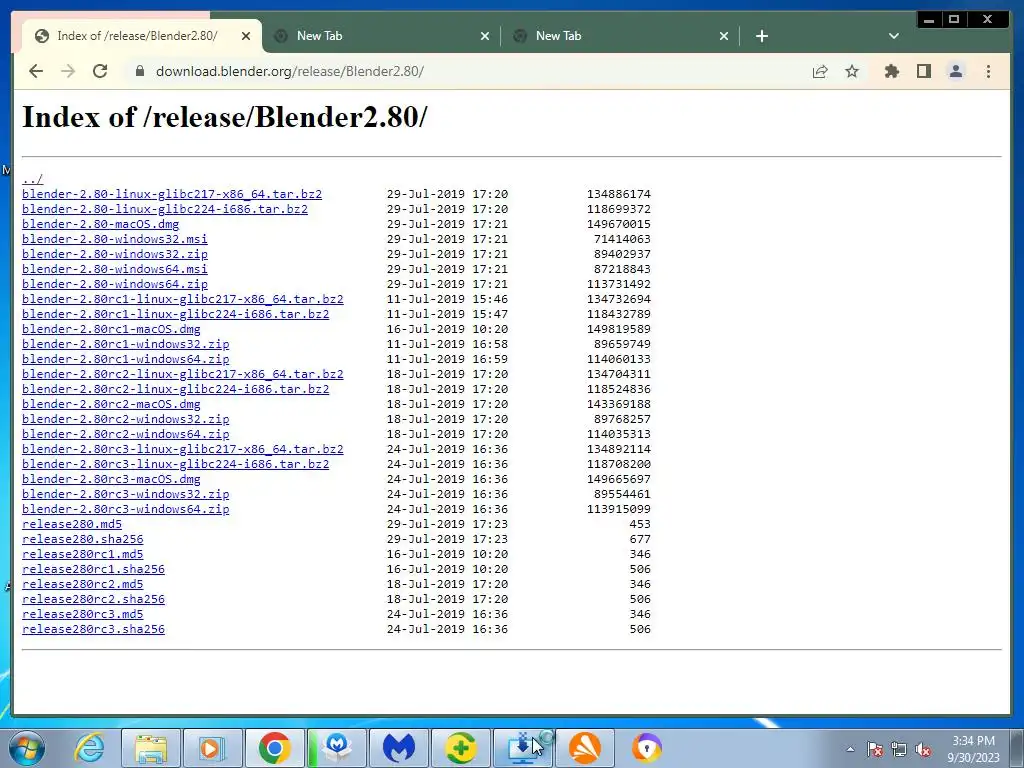The height and width of the screenshot is (768, 1024).
Task: Download blender-2.80-linux-glibc224-i686.tar.bz2
Action: point(165,209)
